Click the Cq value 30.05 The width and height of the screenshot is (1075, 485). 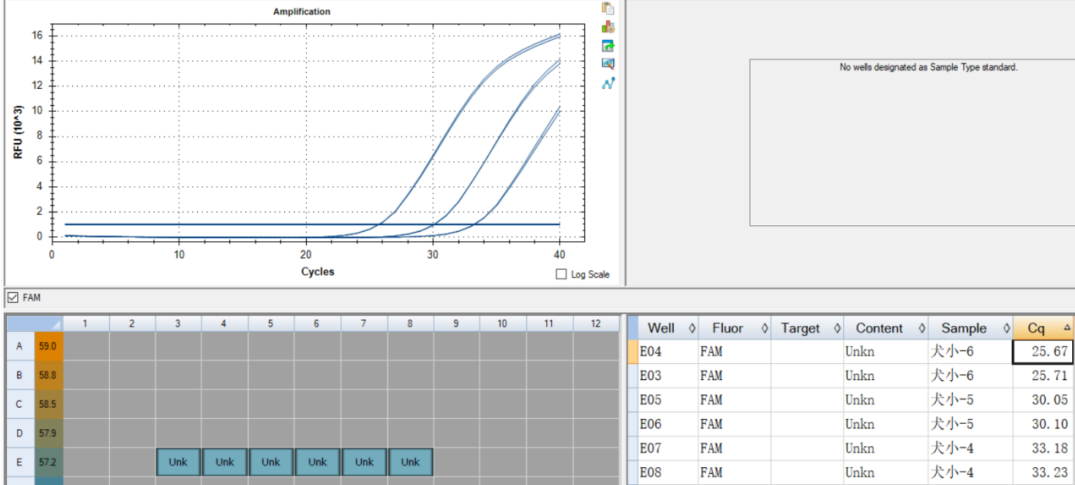pyautogui.click(x=1043, y=400)
